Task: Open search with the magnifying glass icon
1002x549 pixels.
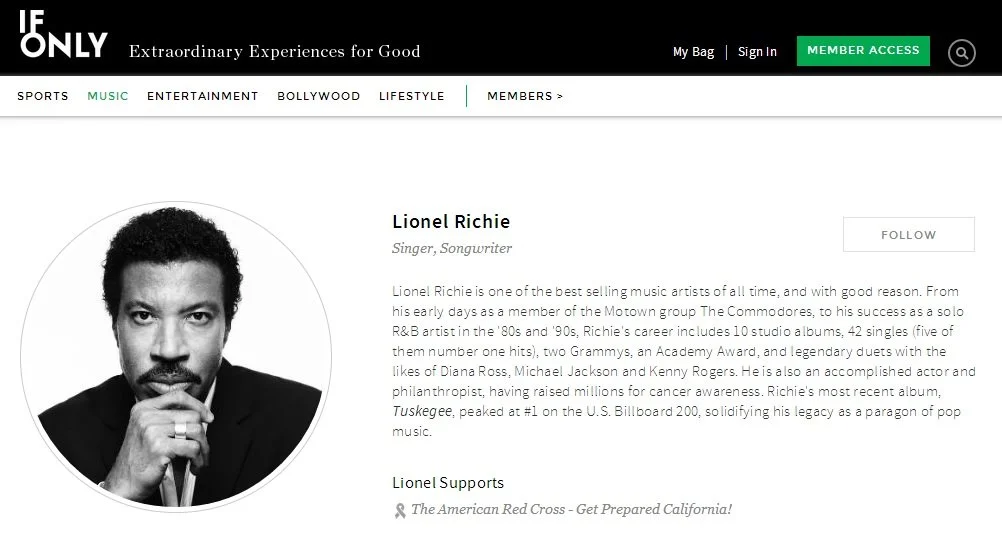Action: point(961,53)
